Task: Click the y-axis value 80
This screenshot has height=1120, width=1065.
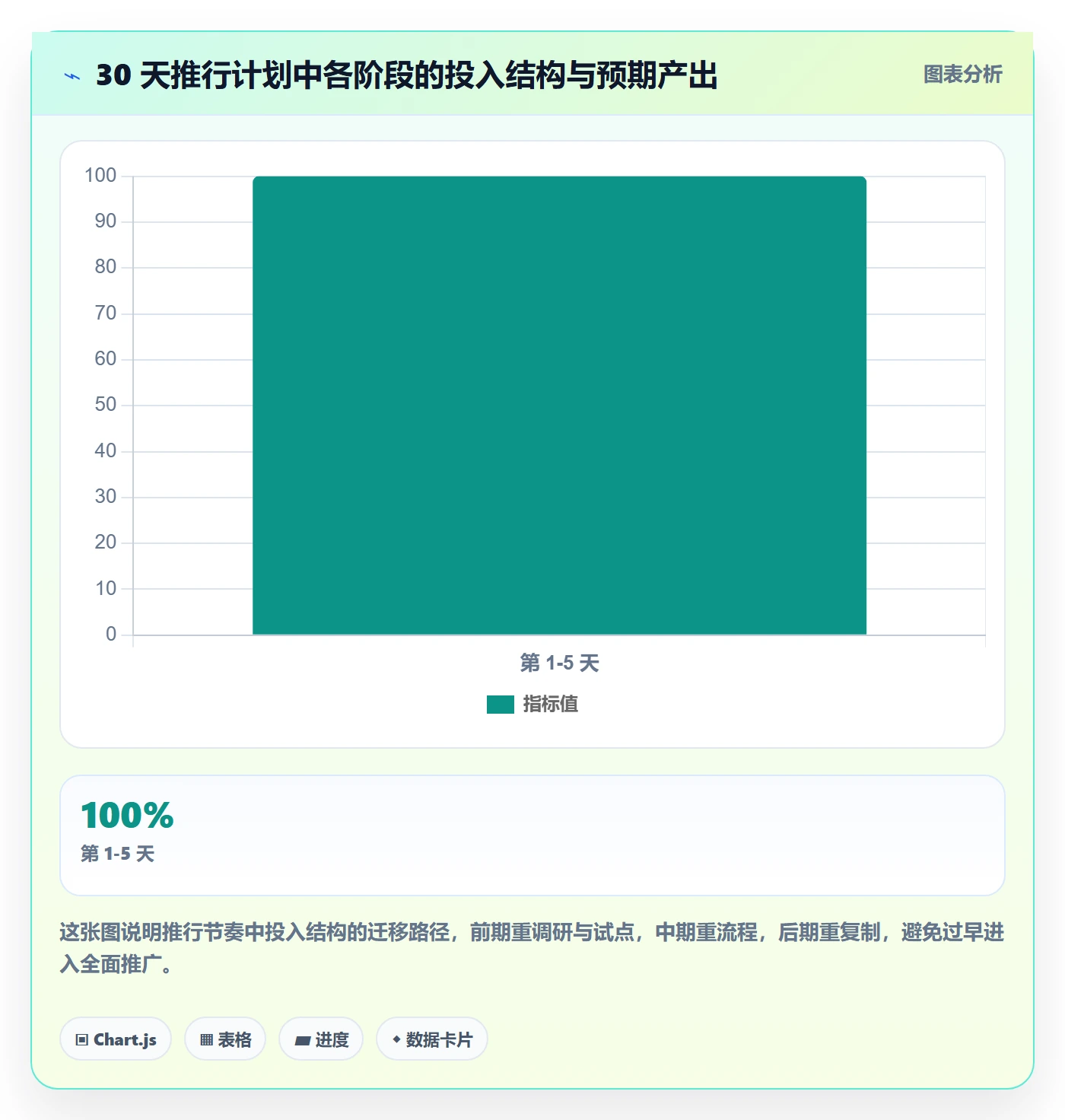Action: click(106, 267)
